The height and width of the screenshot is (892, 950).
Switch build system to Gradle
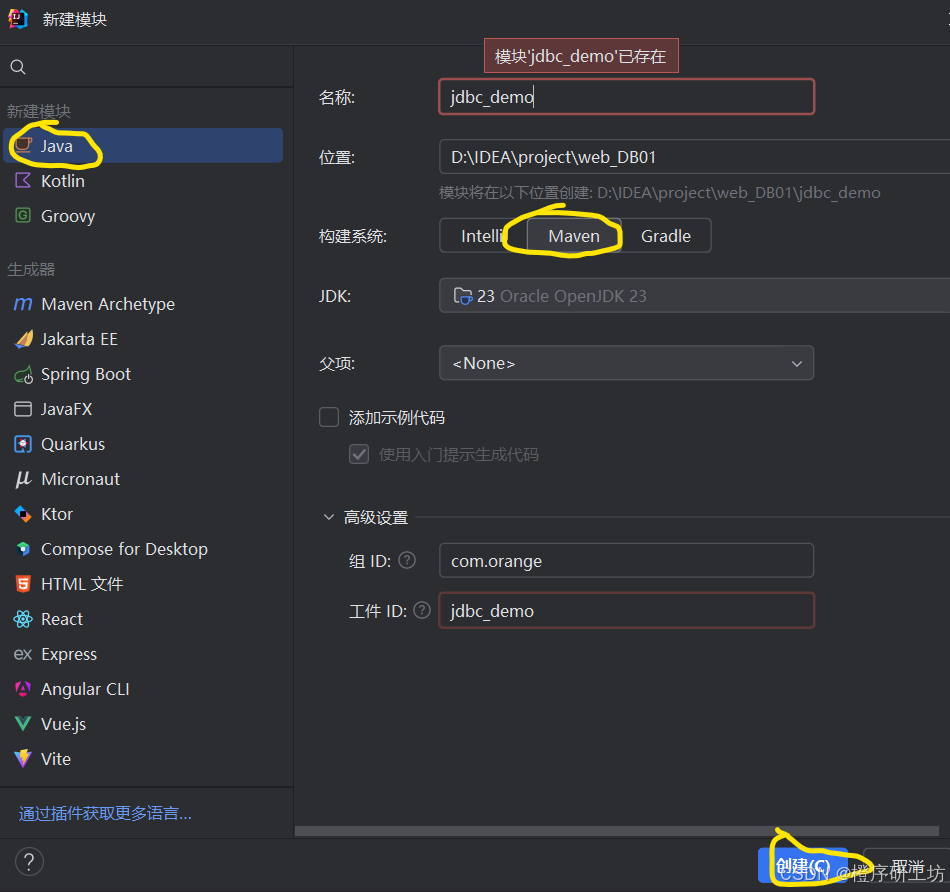click(666, 235)
